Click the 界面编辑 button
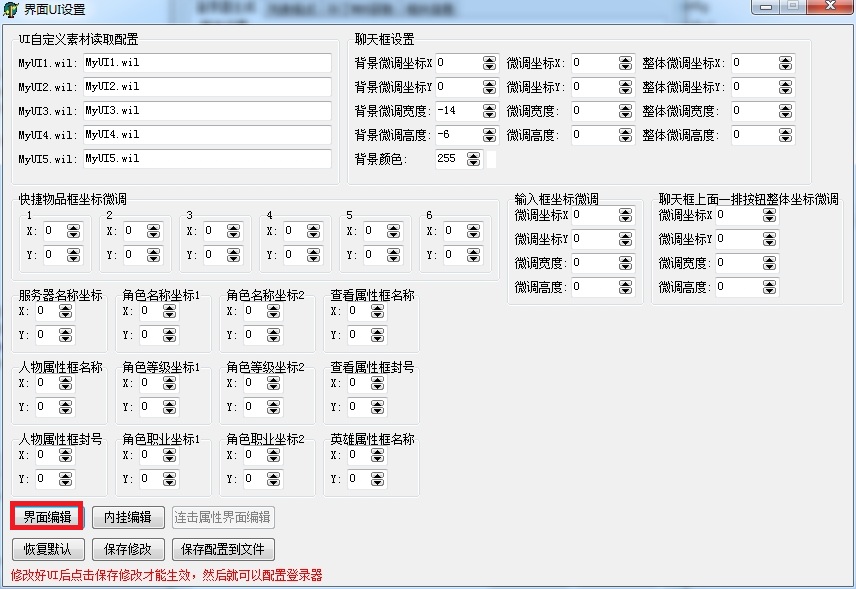This screenshot has width=856, height=589. point(47,517)
